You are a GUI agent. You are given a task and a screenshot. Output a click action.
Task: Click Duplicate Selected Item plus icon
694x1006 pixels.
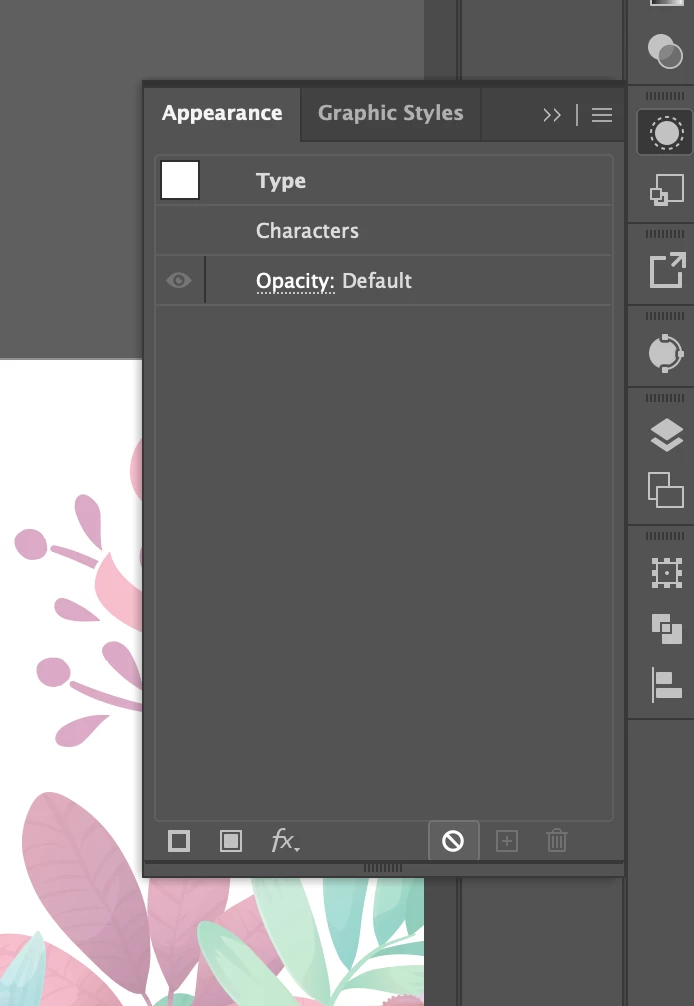[507, 841]
